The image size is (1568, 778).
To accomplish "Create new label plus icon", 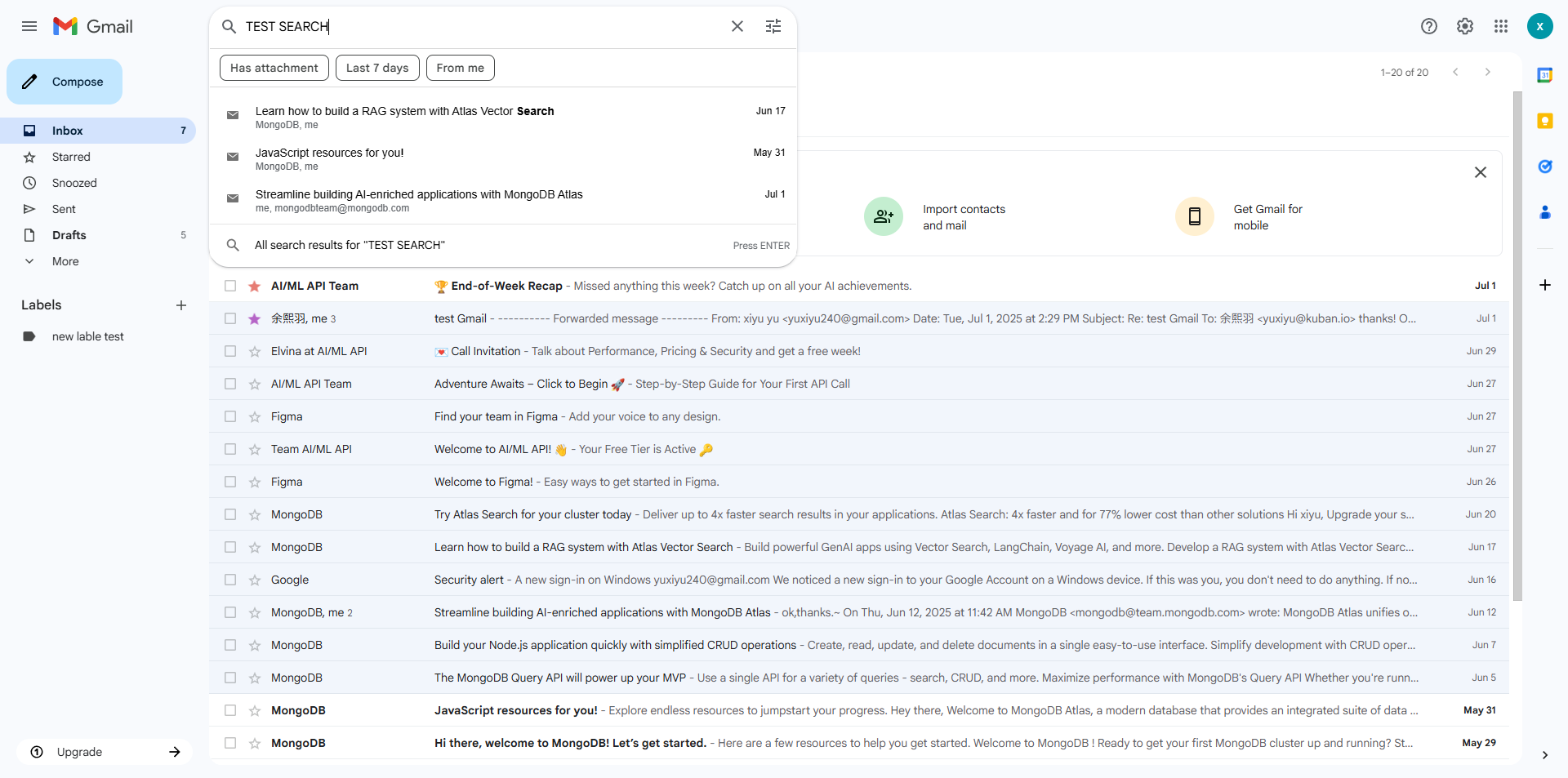I will point(181,305).
